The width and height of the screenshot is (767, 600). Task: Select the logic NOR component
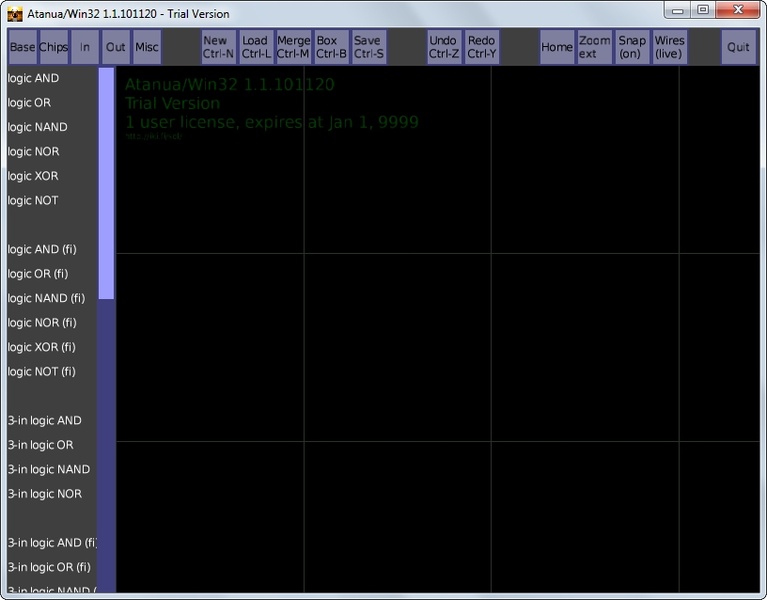[x=33, y=152]
